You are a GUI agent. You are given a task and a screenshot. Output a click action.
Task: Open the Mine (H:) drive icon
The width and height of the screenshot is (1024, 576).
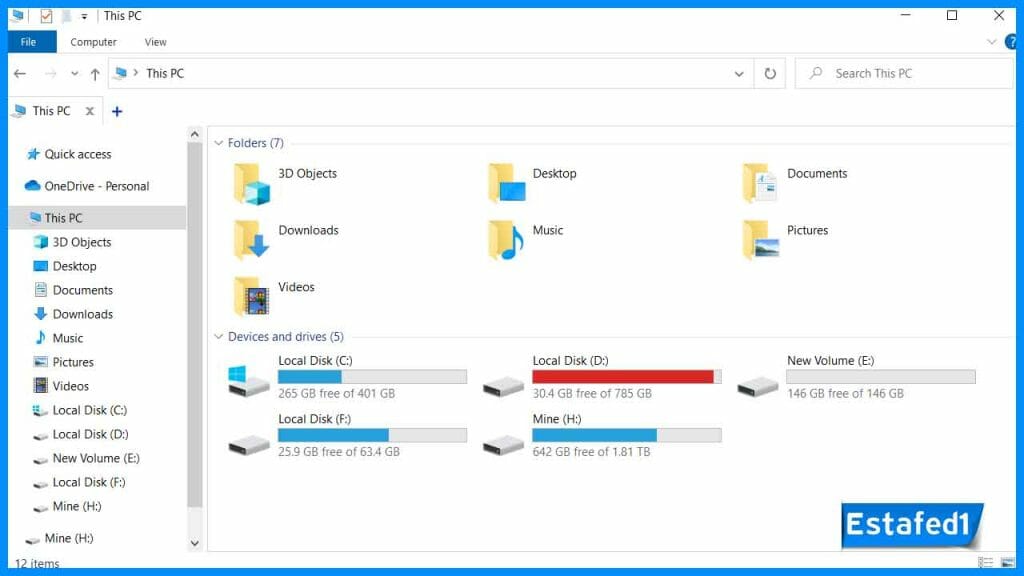pos(503,440)
